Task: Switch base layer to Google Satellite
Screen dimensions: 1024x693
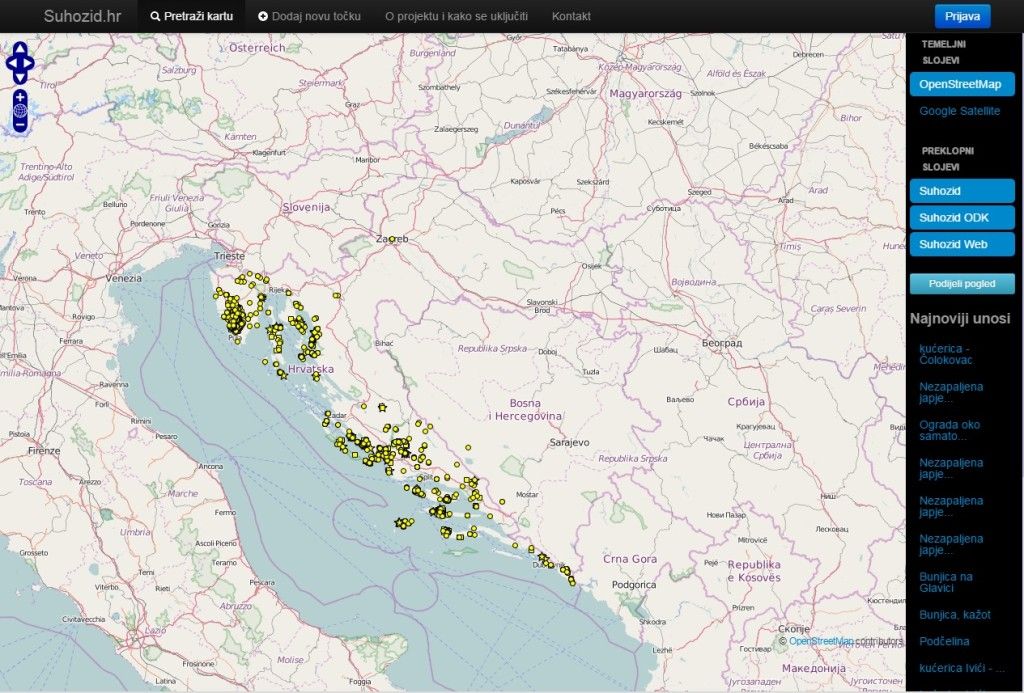Action: pyautogui.click(x=959, y=111)
